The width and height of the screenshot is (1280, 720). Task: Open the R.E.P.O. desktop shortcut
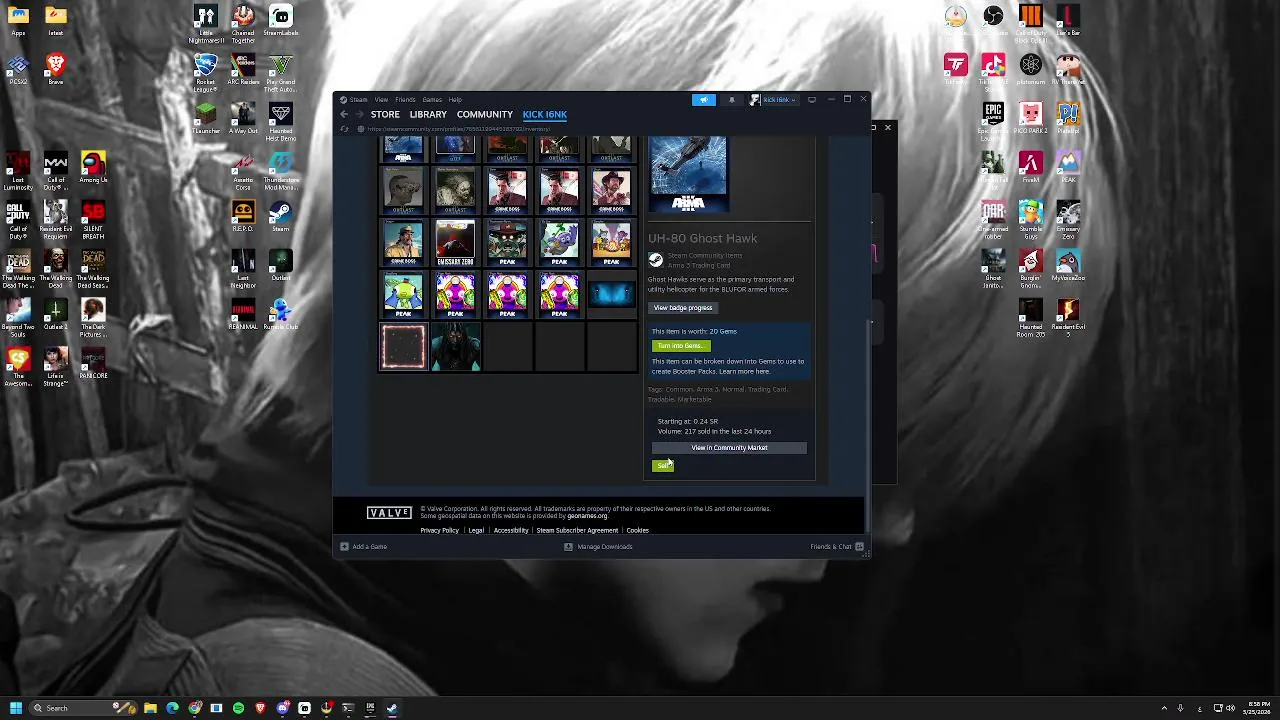coord(243,216)
